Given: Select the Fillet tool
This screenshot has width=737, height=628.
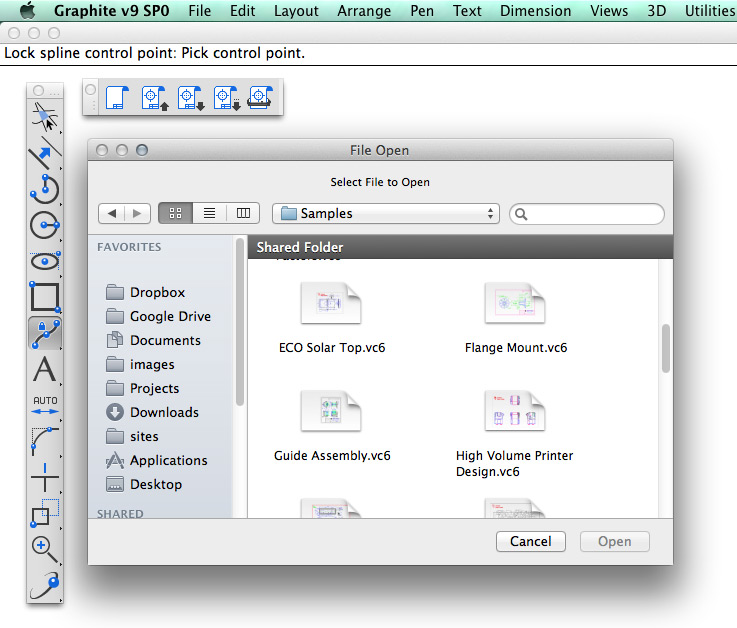Looking at the screenshot, I should [x=45, y=441].
